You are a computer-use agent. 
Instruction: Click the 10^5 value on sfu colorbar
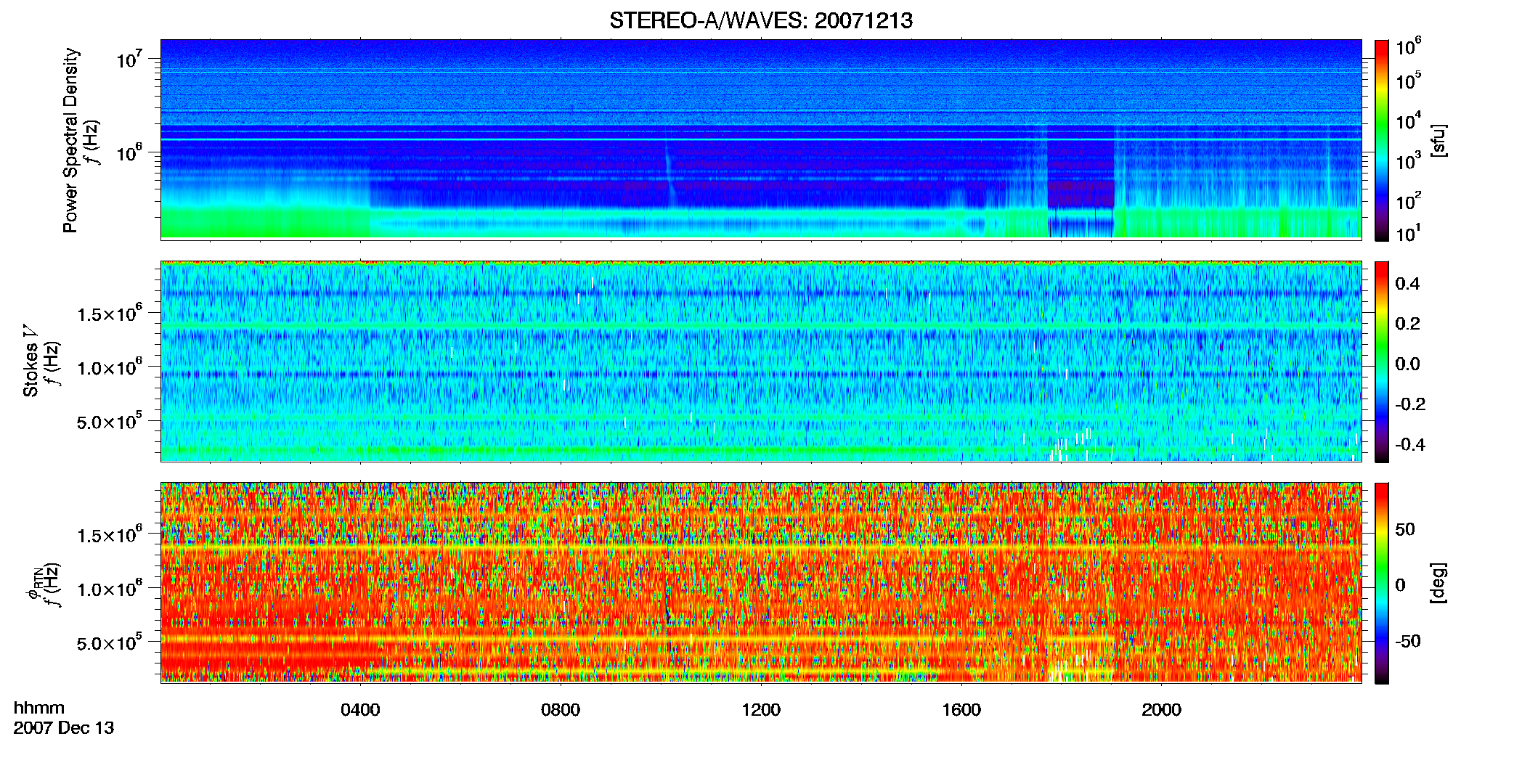[x=1408, y=80]
